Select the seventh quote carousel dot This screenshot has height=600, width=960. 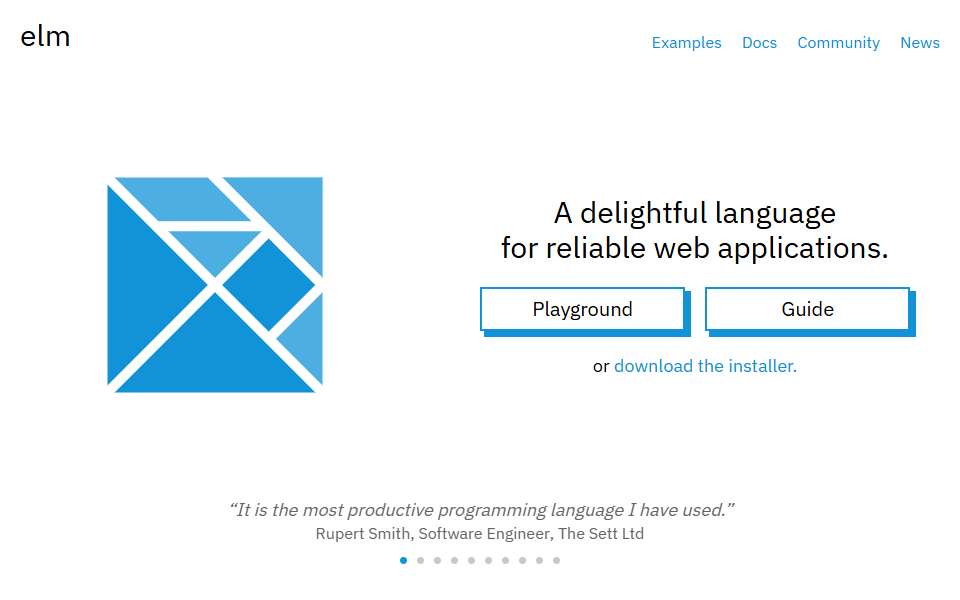click(505, 560)
